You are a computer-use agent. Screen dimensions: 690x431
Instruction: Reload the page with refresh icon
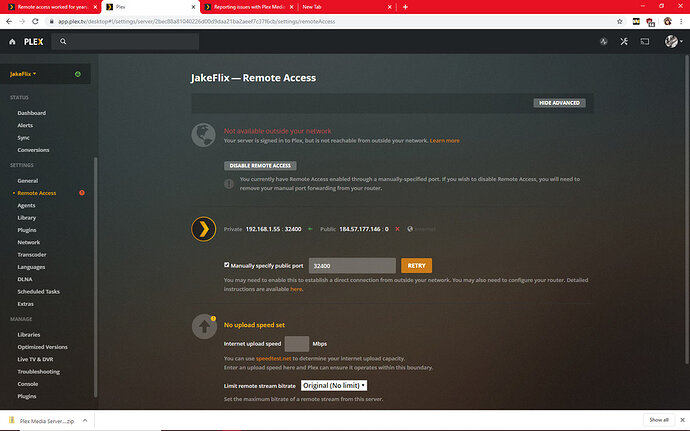pyautogui.click(x=35, y=21)
